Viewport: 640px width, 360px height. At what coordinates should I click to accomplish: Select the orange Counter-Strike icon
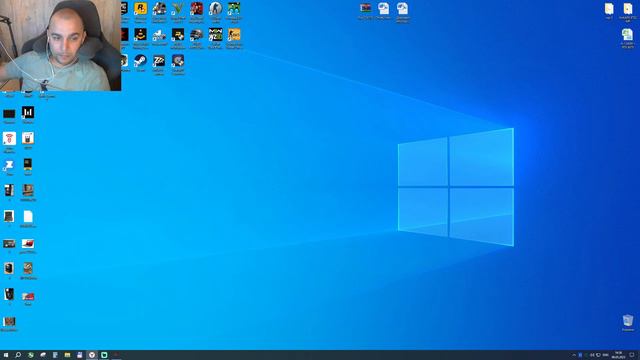pos(234,35)
